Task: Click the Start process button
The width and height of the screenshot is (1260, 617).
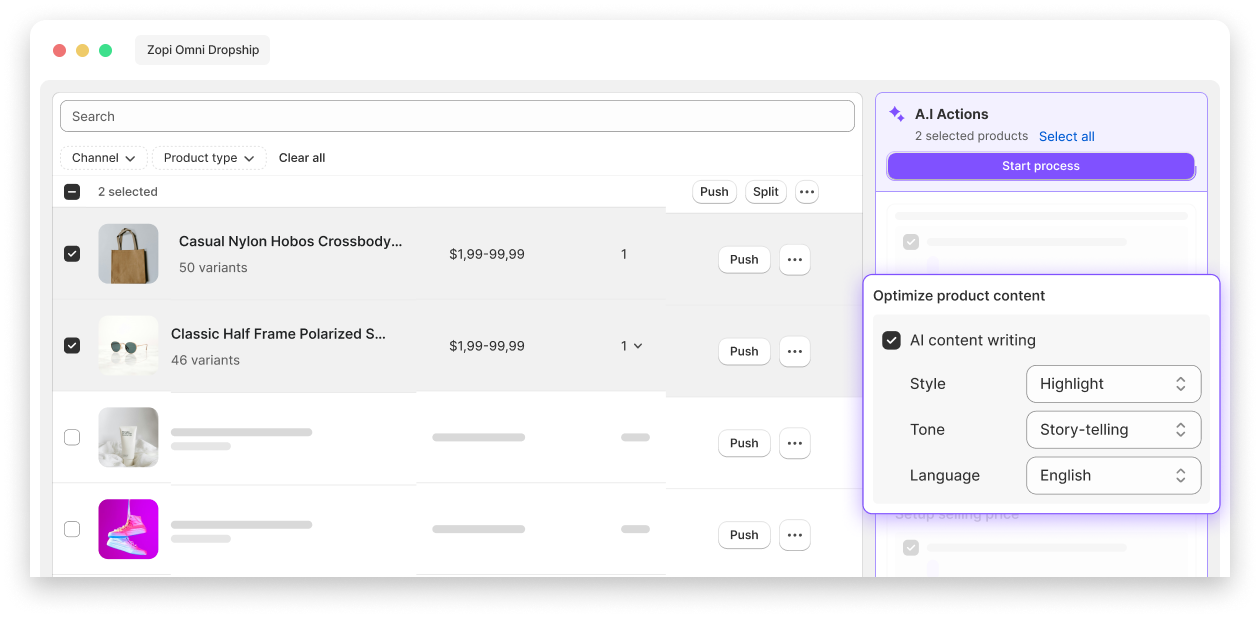Action: [1041, 166]
